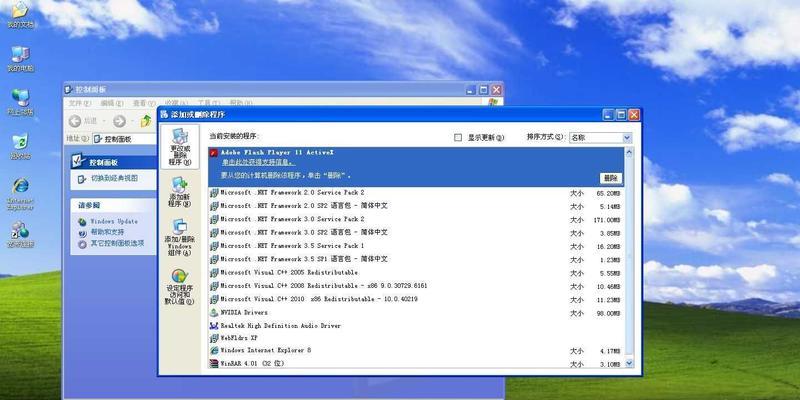Open 添加/删除 Windows 组件 sidebar button

180,237
